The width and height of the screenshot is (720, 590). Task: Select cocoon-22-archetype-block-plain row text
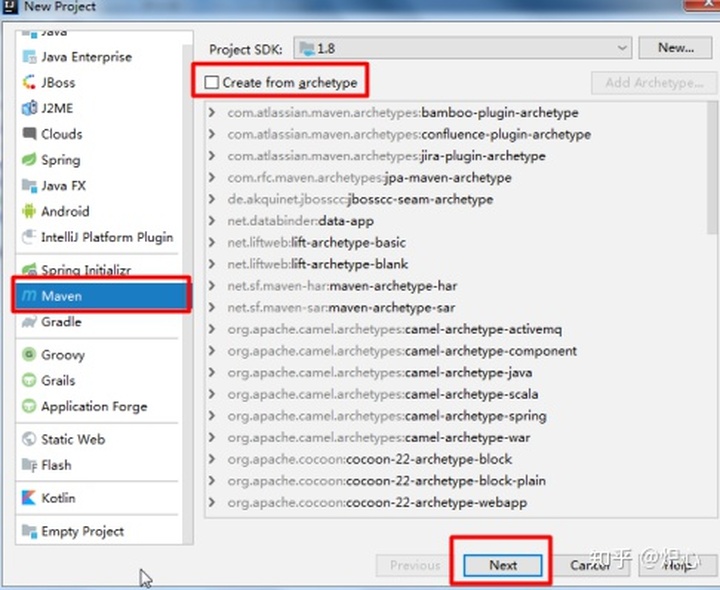387,481
